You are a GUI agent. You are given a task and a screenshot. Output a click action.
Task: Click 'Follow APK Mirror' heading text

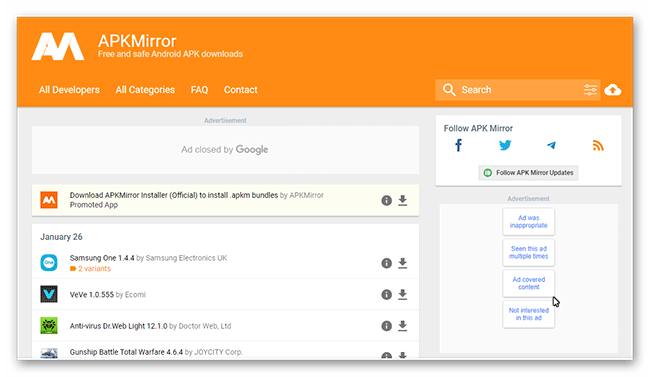(478, 128)
